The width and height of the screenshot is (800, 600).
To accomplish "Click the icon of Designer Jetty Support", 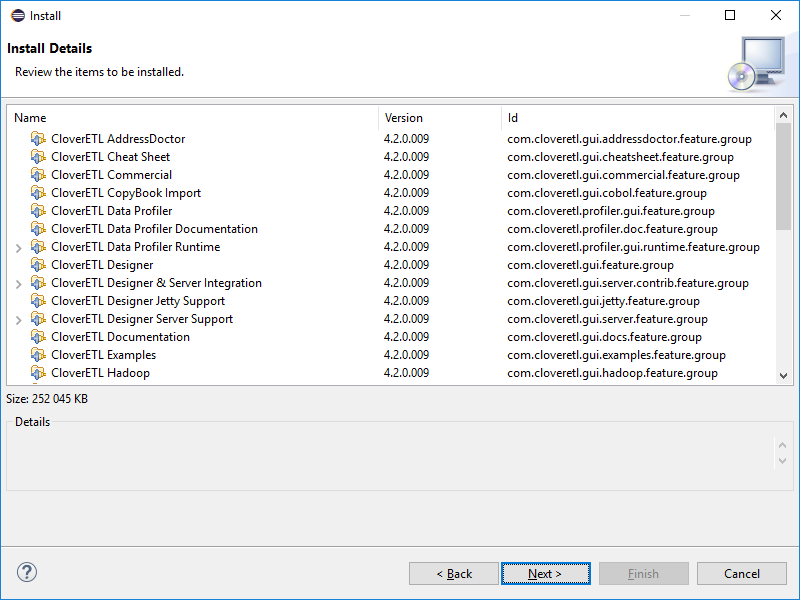I will 38,301.
